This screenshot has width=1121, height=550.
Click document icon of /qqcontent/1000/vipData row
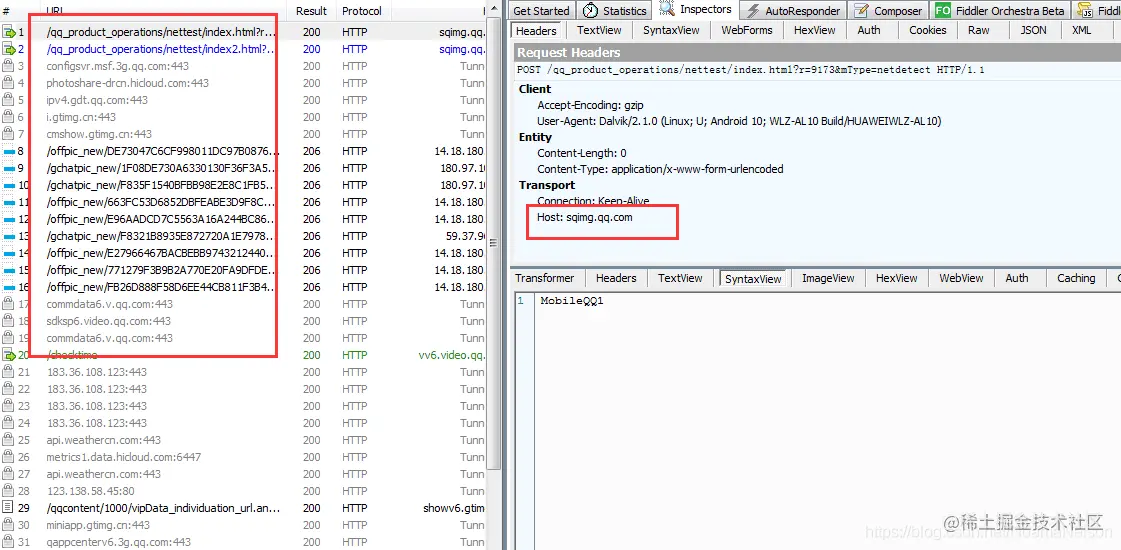click(x=8, y=508)
